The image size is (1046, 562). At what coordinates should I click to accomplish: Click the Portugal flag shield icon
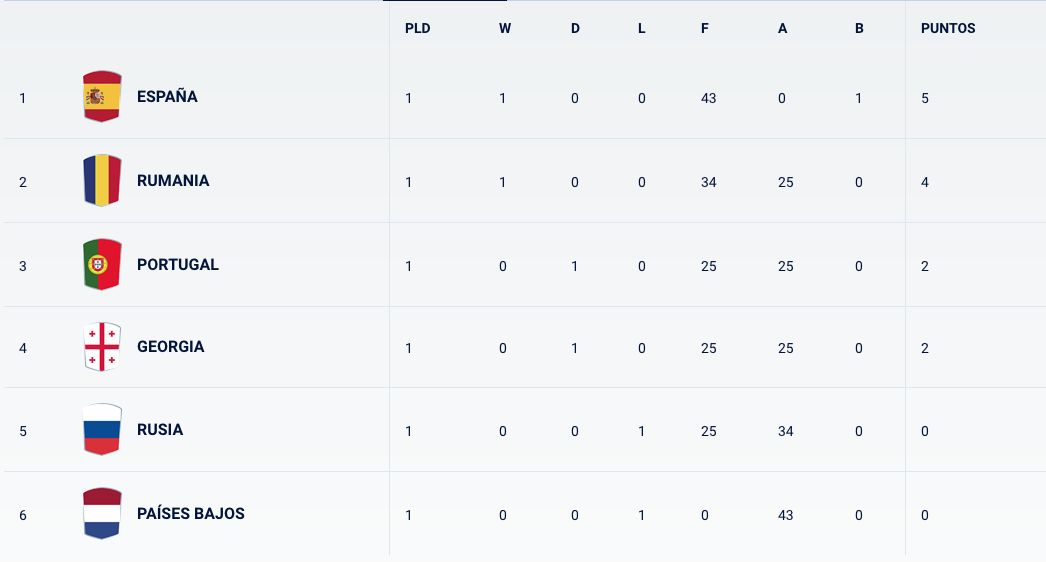(102, 264)
